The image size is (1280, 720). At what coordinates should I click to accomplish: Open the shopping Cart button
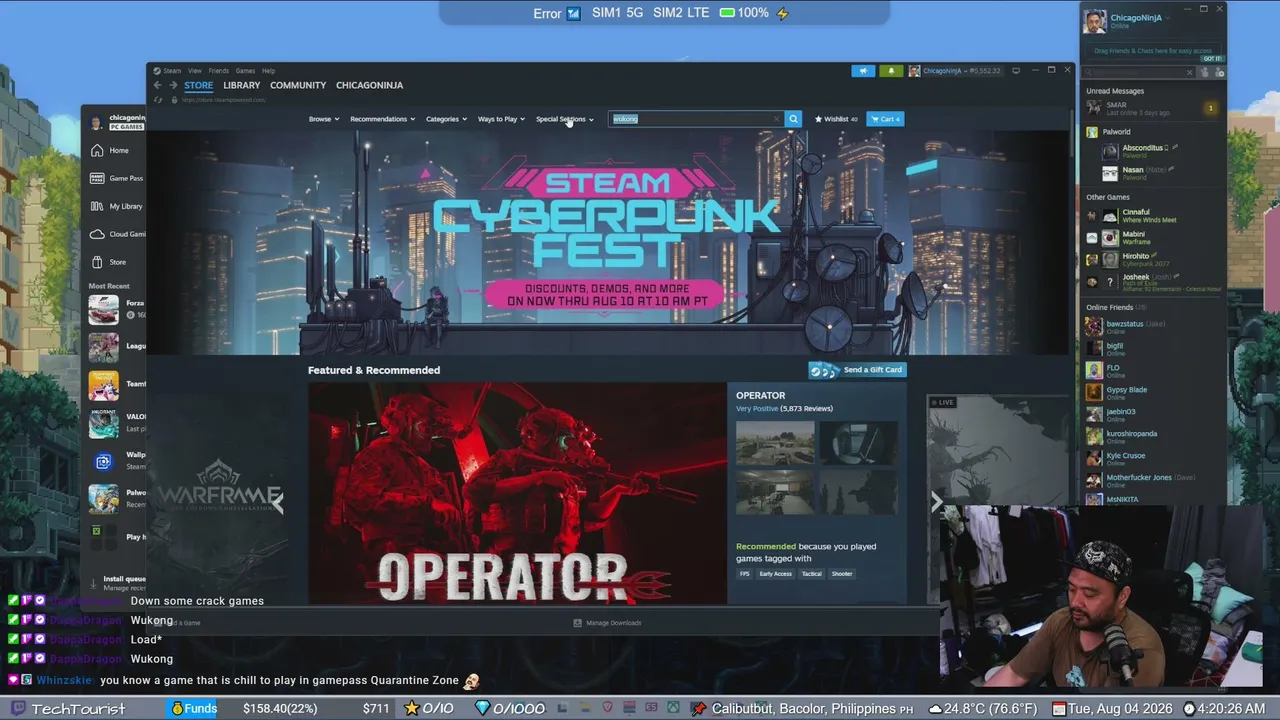[885, 119]
